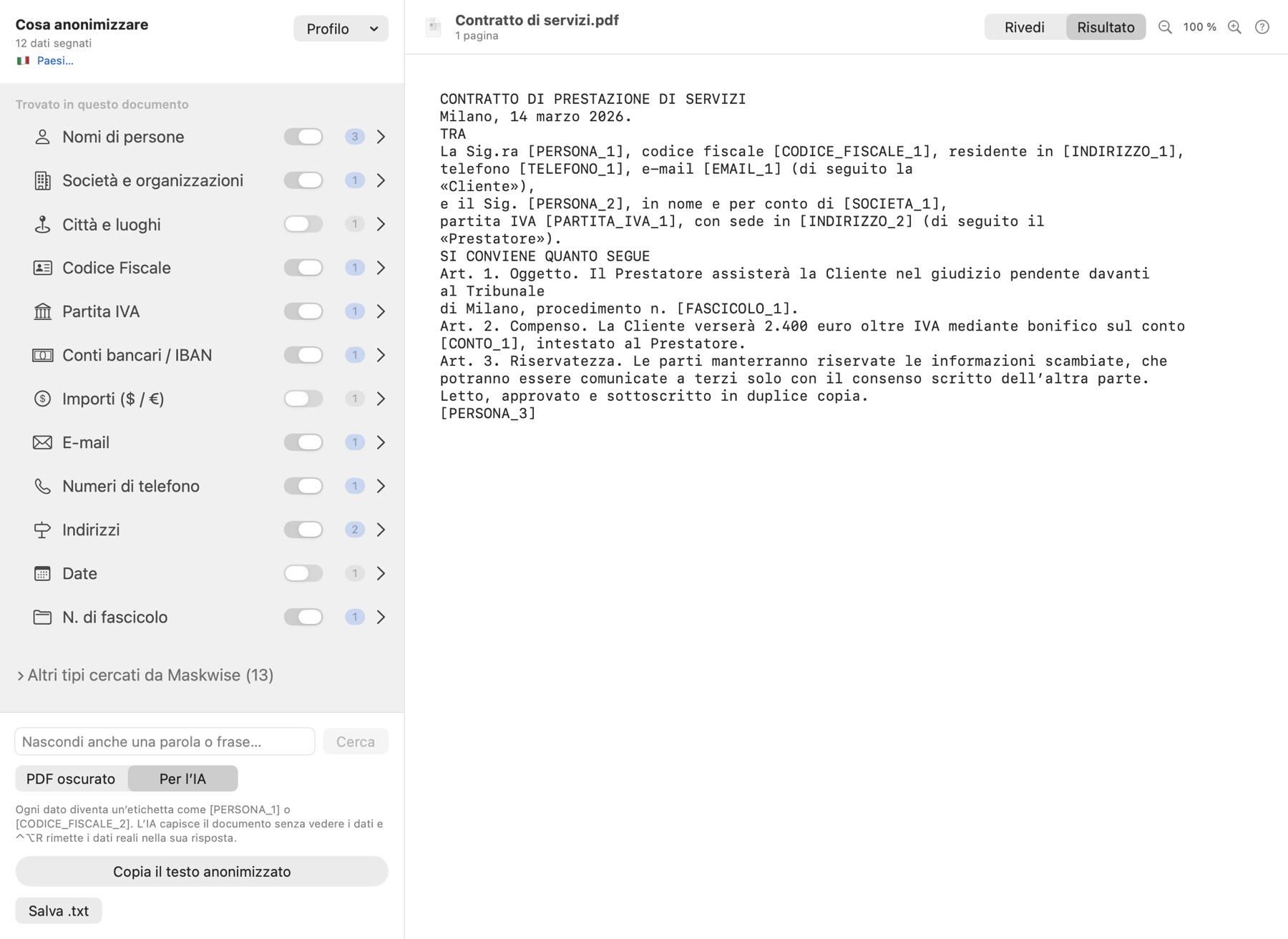Open the Profilo dropdown
Viewport: 1288px width, 939px height.
[x=341, y=29]
